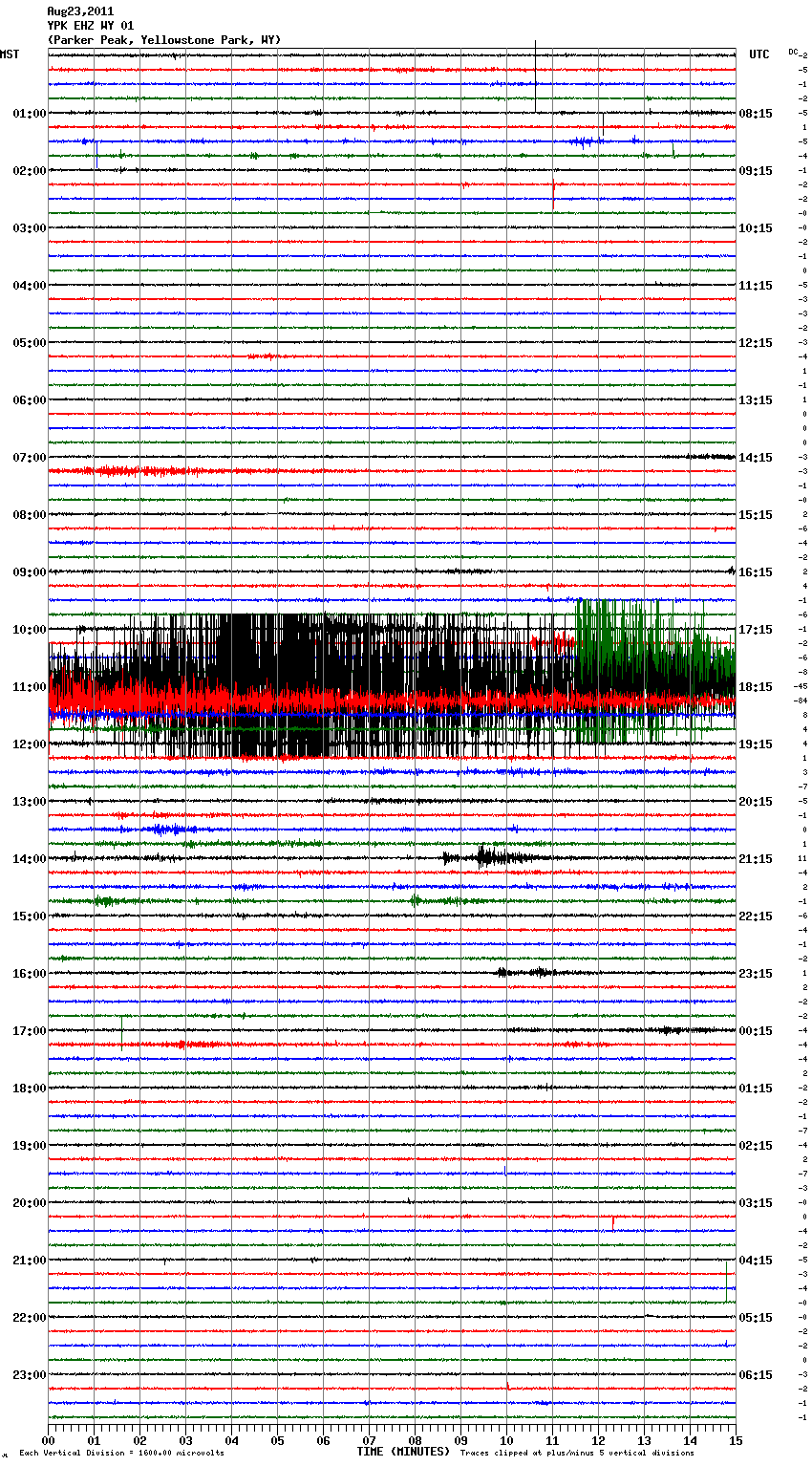The image size is (812, 1466).
Task: Select the 12:00 MST hour label
Action: 30,744
